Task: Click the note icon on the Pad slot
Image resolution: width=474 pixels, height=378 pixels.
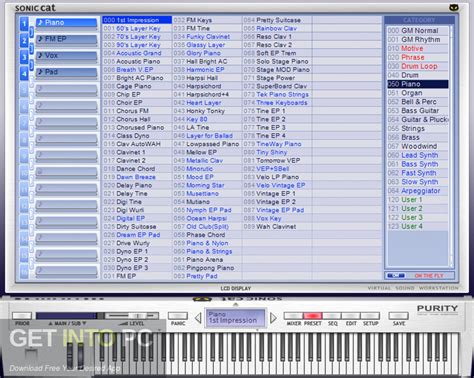Action: click(x=40, y=72)
